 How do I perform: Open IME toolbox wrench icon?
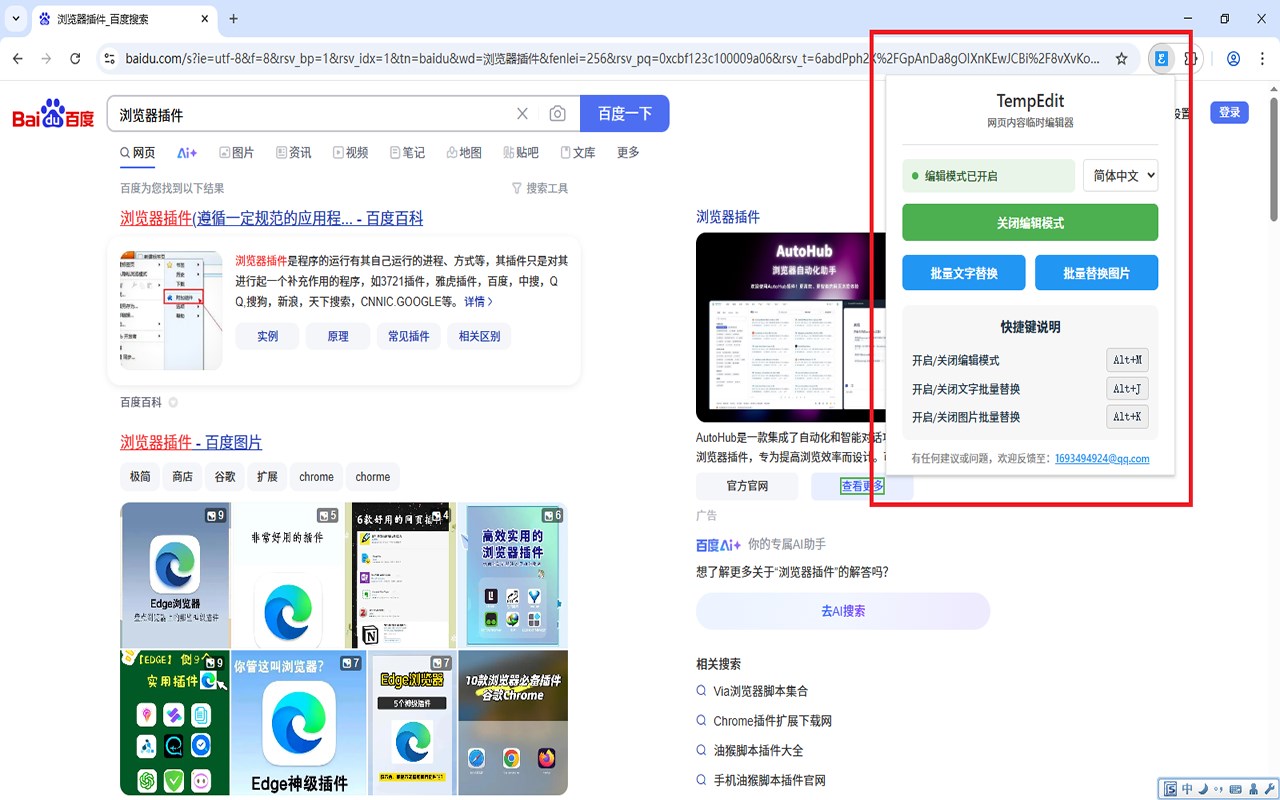[x=1270, y=789]
